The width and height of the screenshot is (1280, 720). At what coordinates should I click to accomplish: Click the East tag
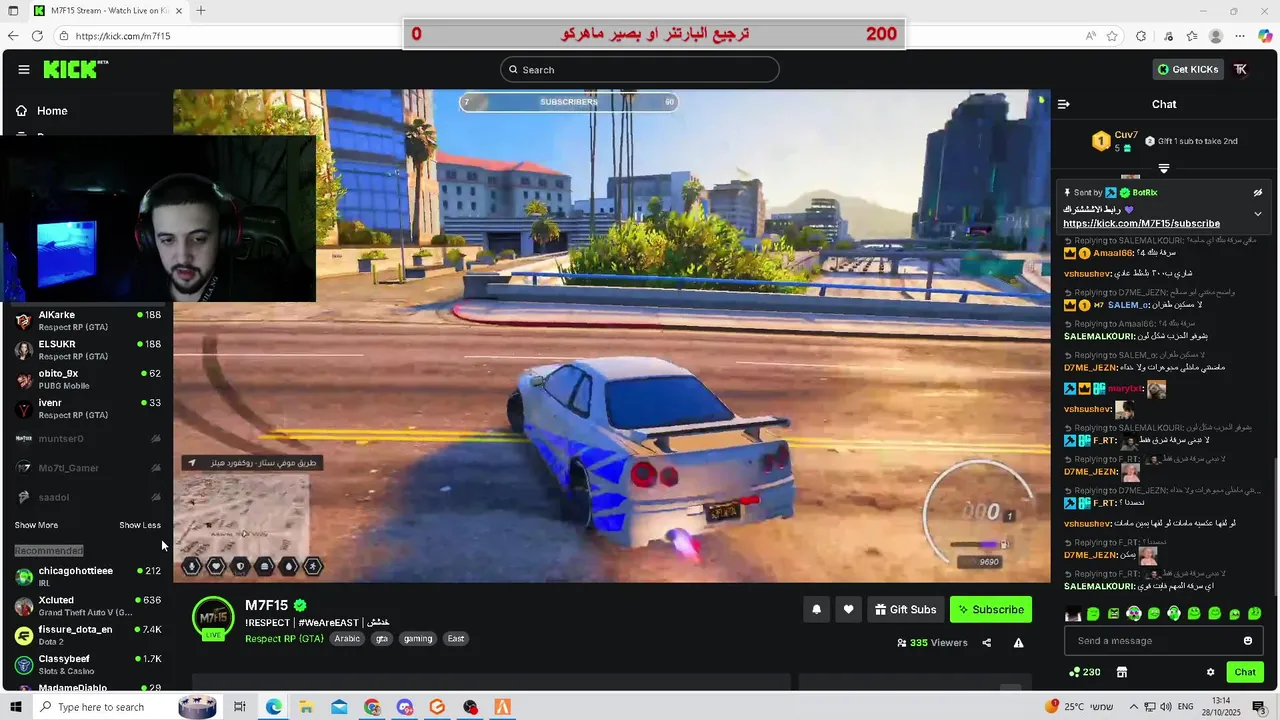point(456,639)
